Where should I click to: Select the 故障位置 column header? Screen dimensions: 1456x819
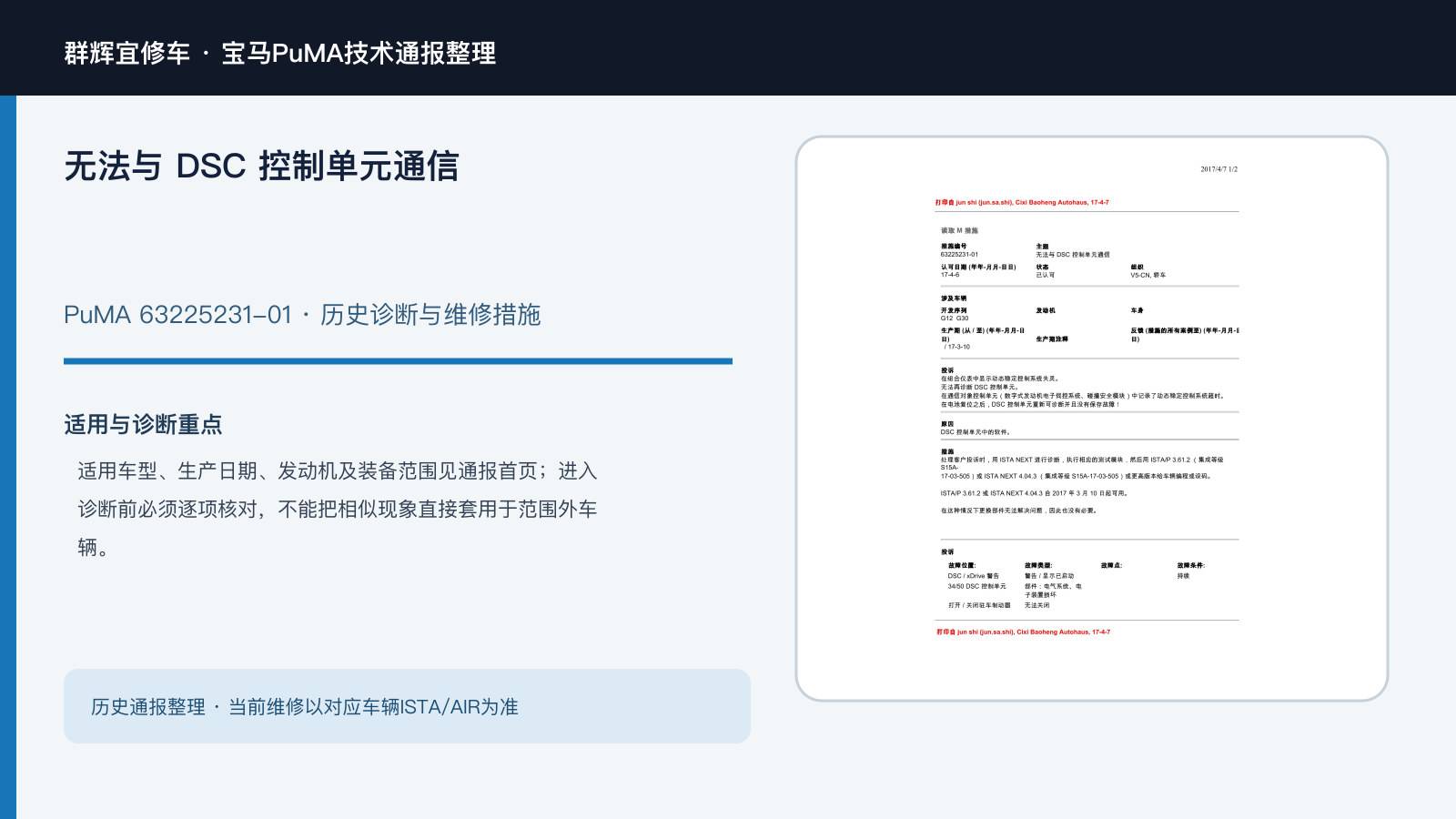(961, 565)
